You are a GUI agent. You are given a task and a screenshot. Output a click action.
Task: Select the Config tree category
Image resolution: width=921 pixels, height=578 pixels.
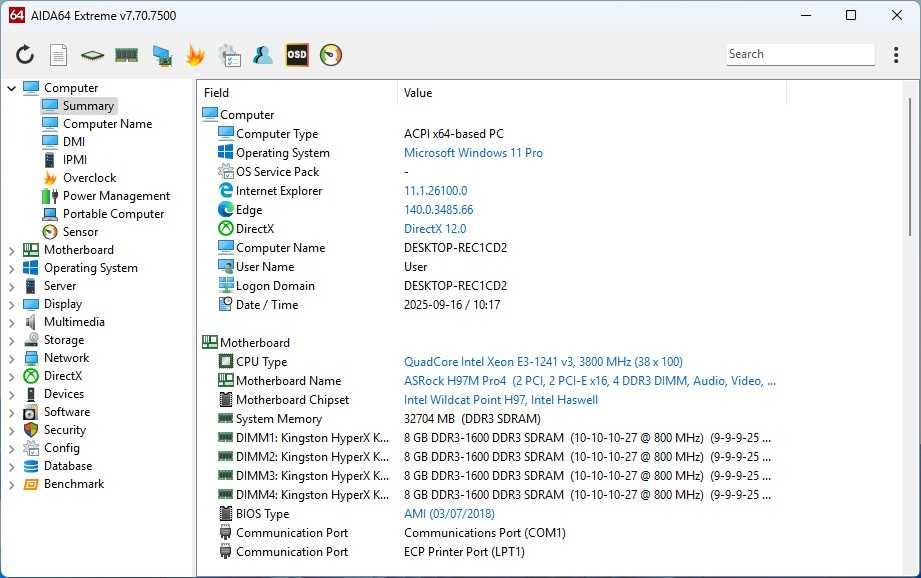click(61, 448)
